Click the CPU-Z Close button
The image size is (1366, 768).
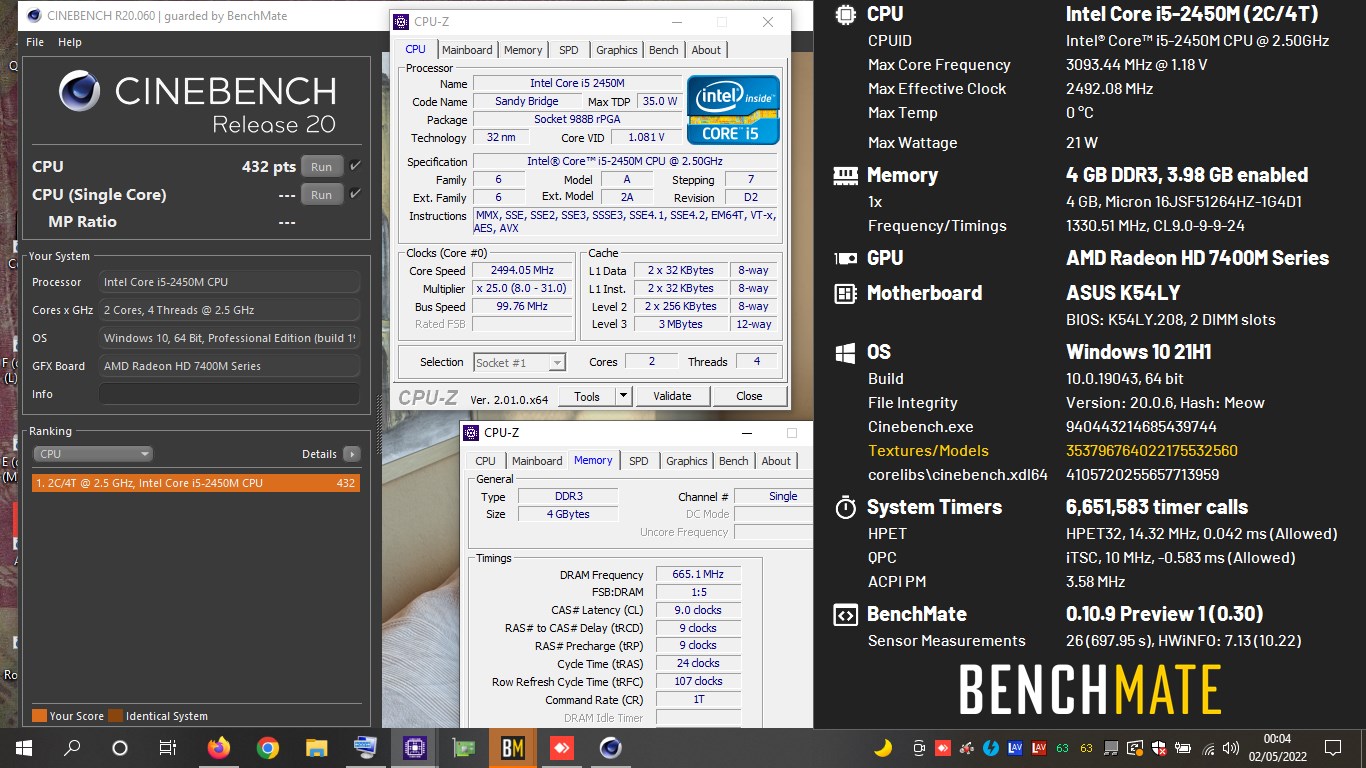click(749, 396)
